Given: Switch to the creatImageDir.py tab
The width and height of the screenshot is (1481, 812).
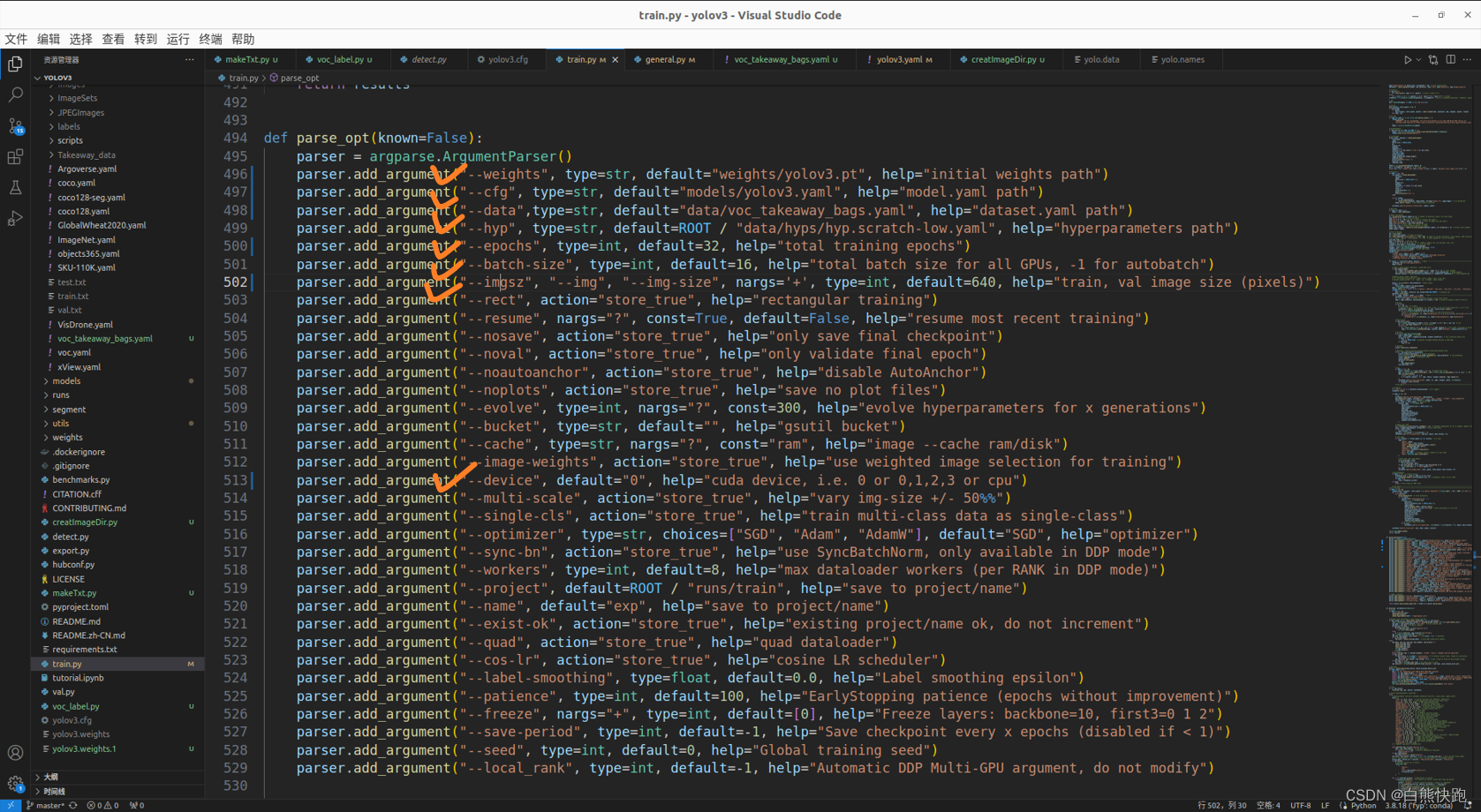Looking at the screenshot, I should (1005, 60).
